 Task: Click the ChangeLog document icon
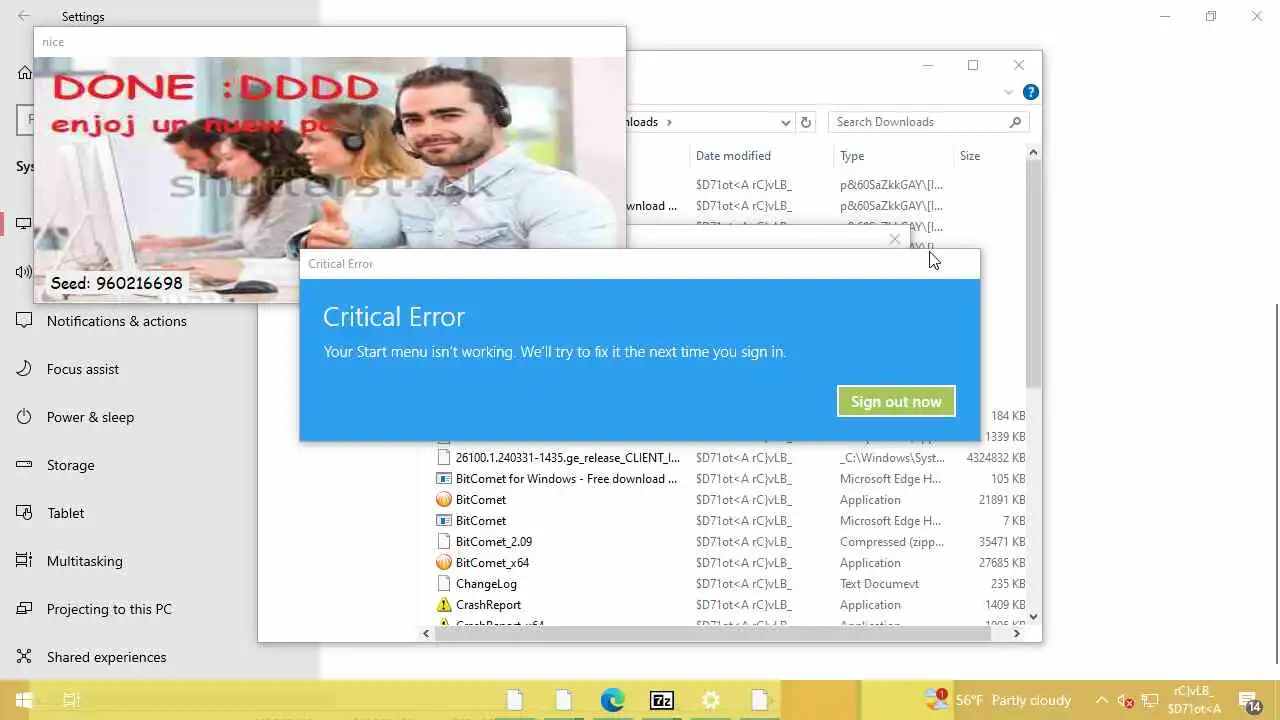[x=444, y=583]
